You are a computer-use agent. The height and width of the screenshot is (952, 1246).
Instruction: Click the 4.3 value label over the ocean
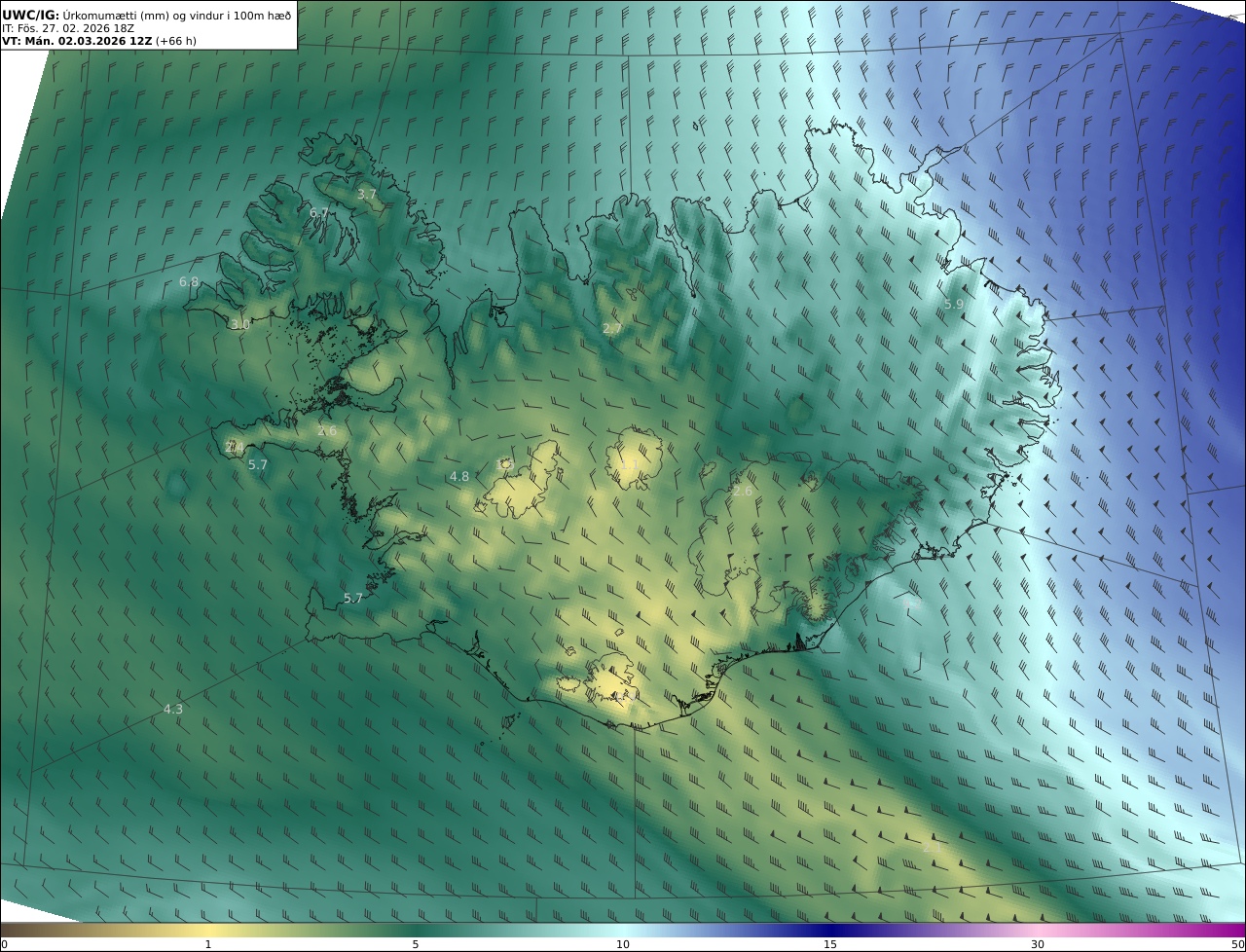[173, 710]
